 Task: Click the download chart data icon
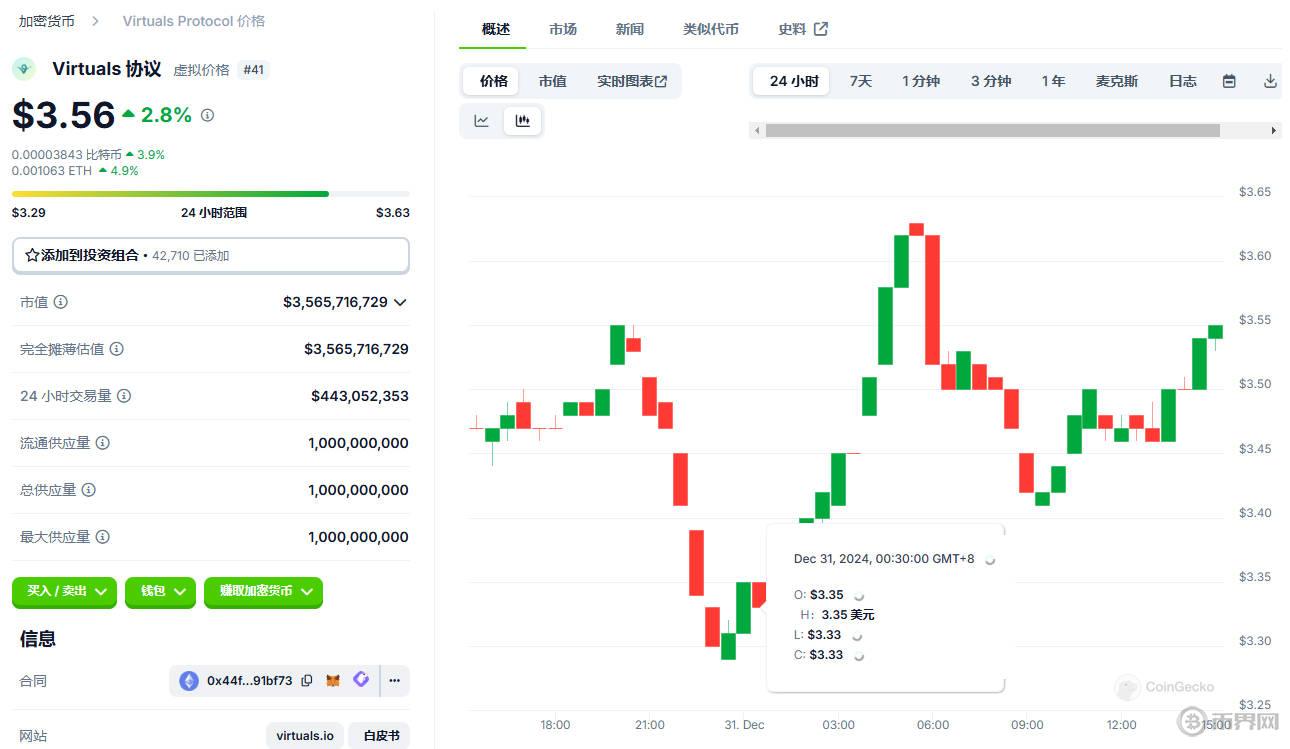pos(1270,81)
